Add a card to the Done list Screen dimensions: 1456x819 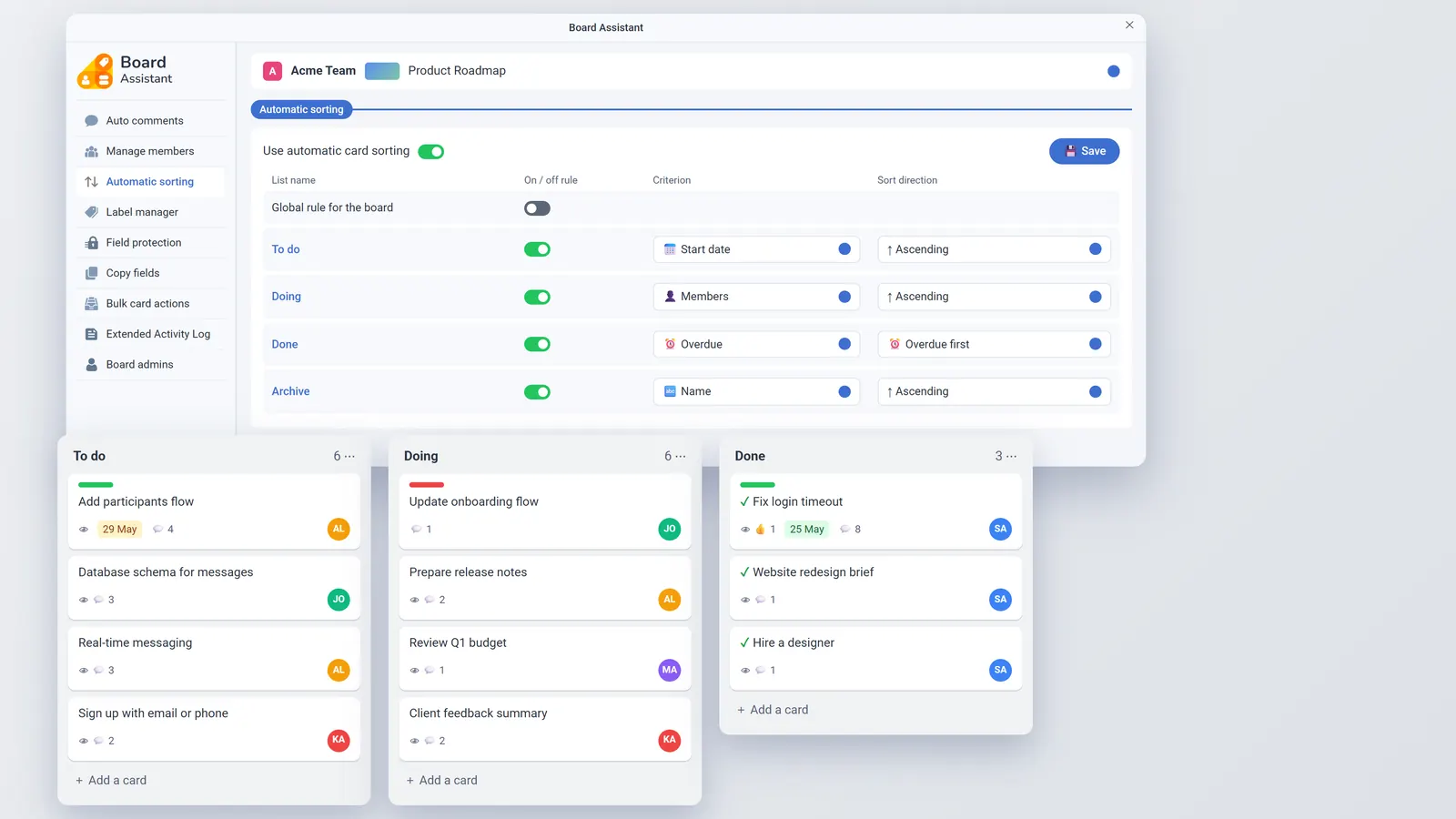click(x=773, y=710)
